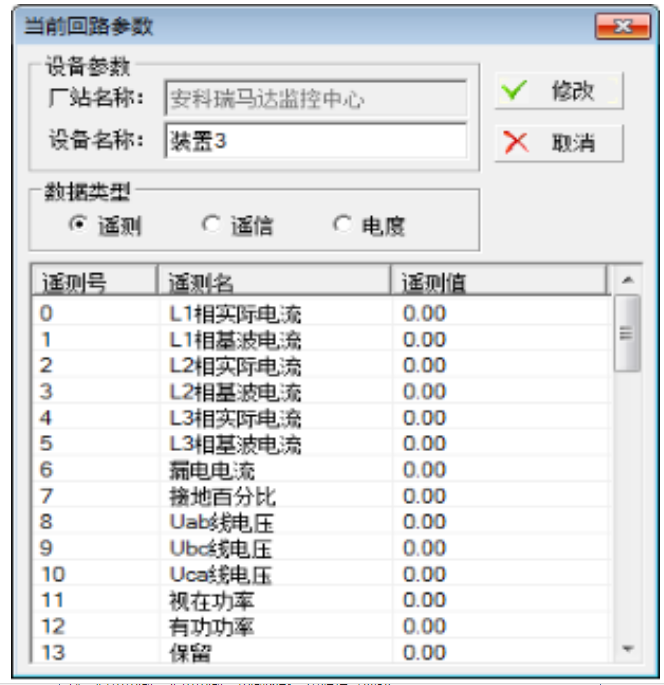Select row 有功功率
664x685 pixels.
pos(321,626)
